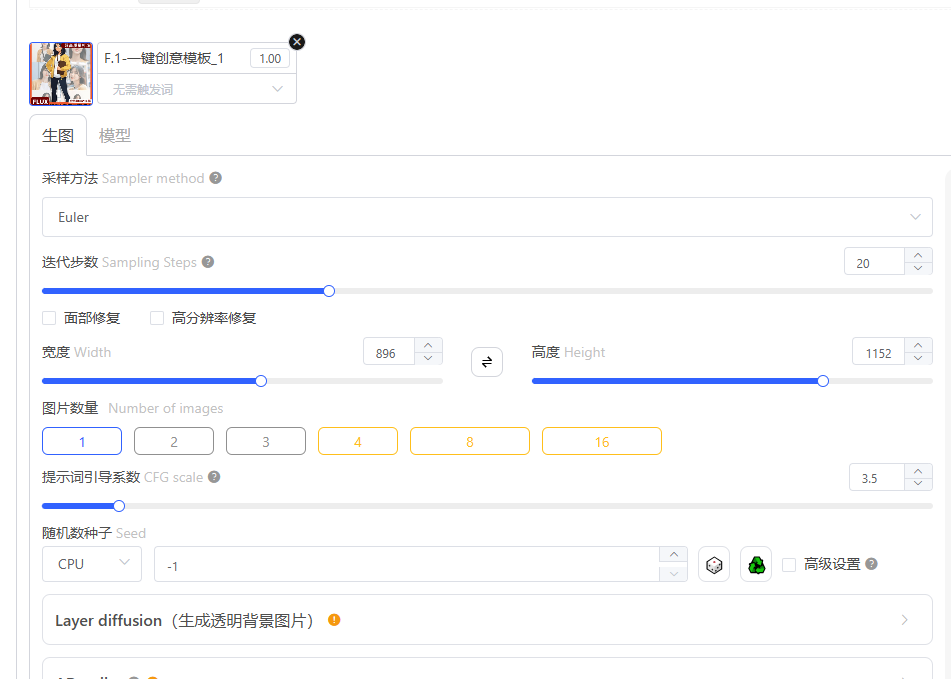Switch to the 模型 tab

(114, 134)
